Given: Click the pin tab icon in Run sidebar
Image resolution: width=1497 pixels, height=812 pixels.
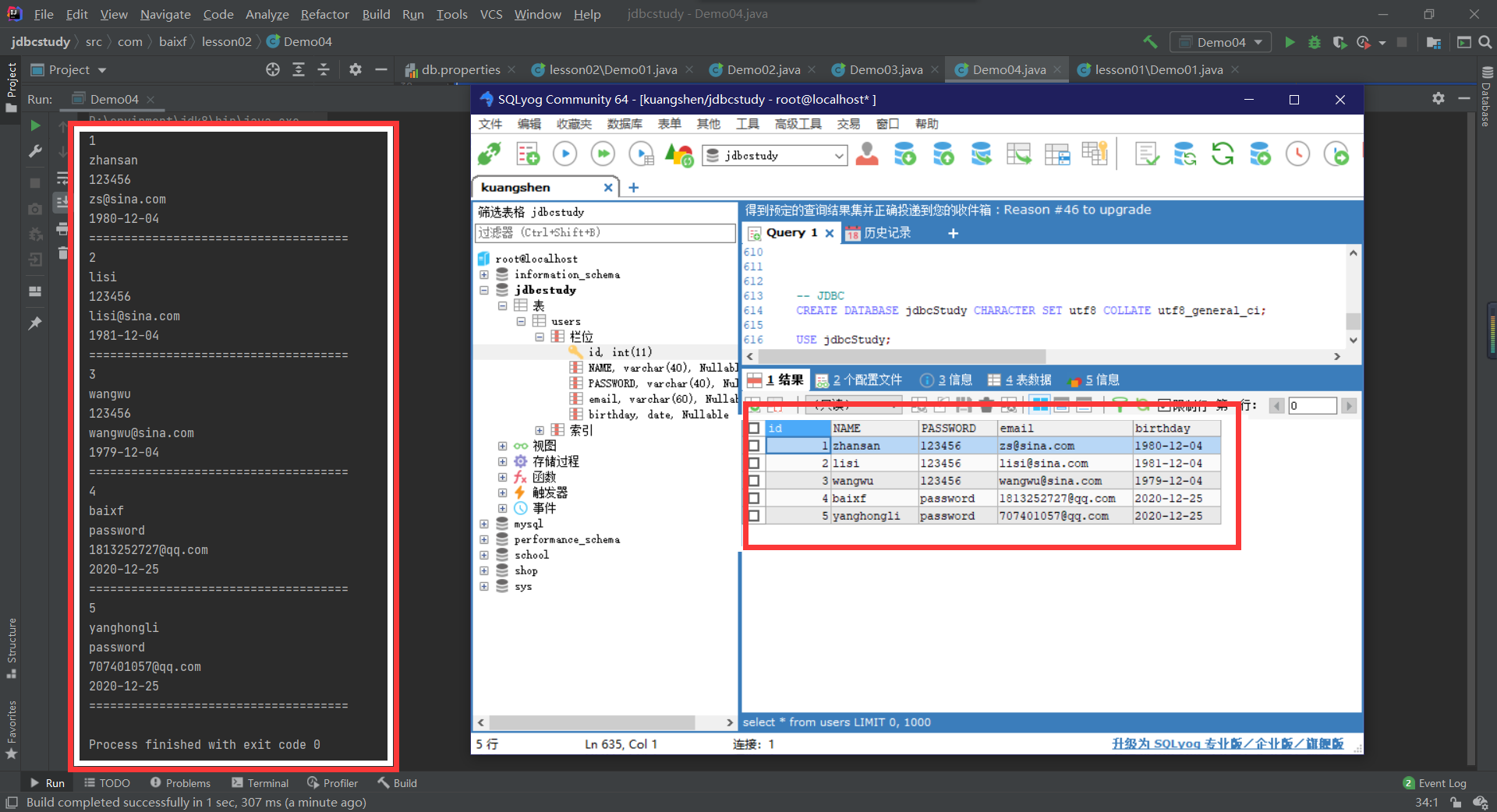Looking at the screenshot, I should pos(35,323).
